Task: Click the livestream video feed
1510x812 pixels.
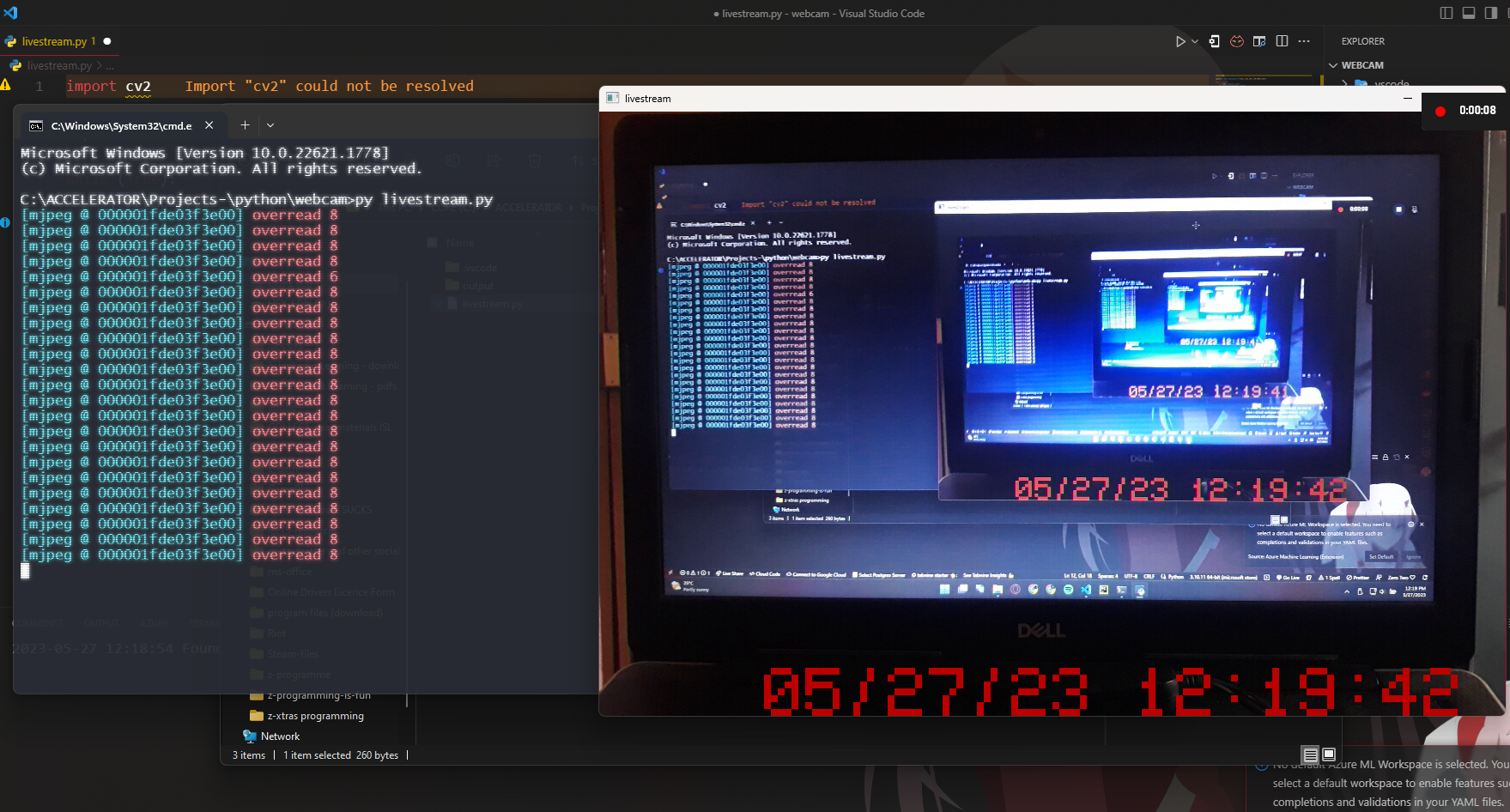Action: point(1052,413)
